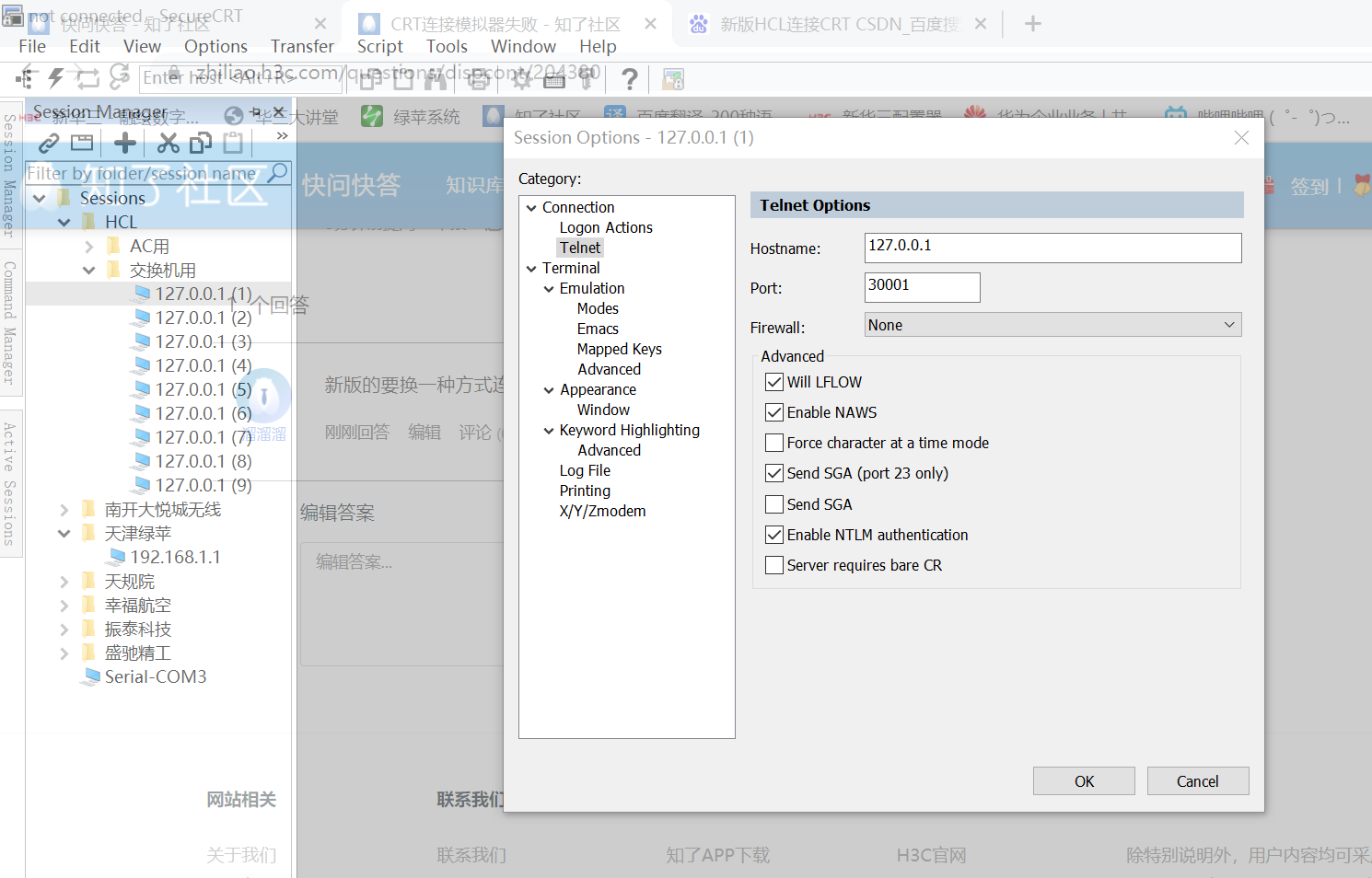Viewport: 1372px width, 878px height.
Task: Enable Force character at a time mode
Action: coord(774,443)
